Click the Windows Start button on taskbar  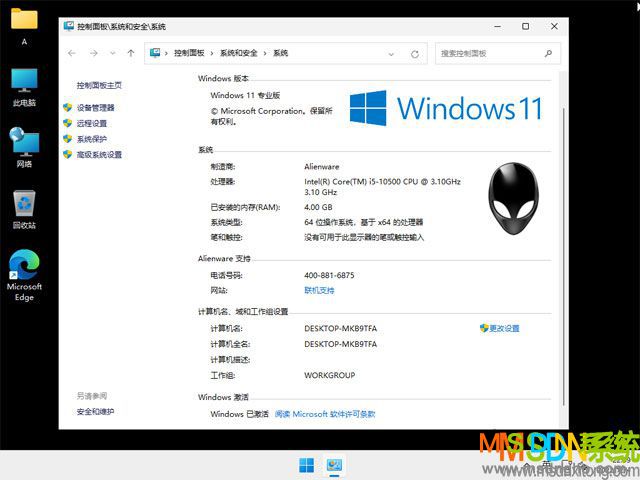[x=307, y=465]
